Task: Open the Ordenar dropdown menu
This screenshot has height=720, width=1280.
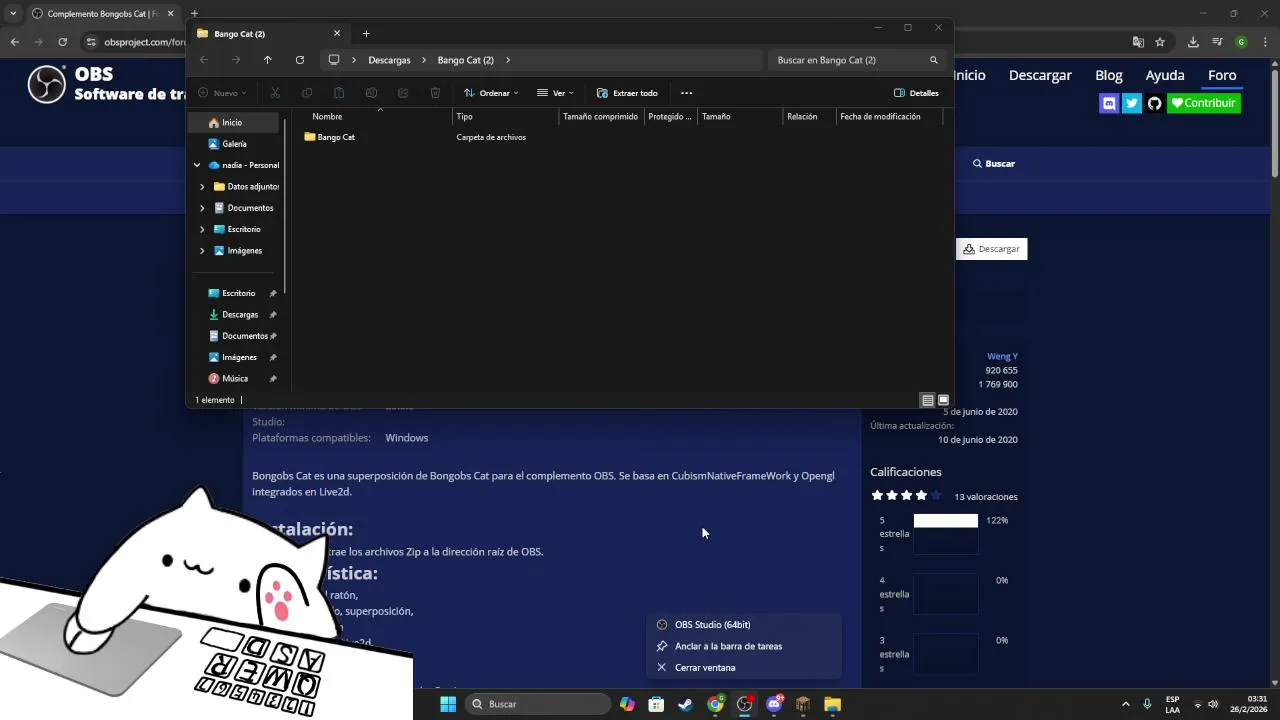Action: (x=491, y=93)
